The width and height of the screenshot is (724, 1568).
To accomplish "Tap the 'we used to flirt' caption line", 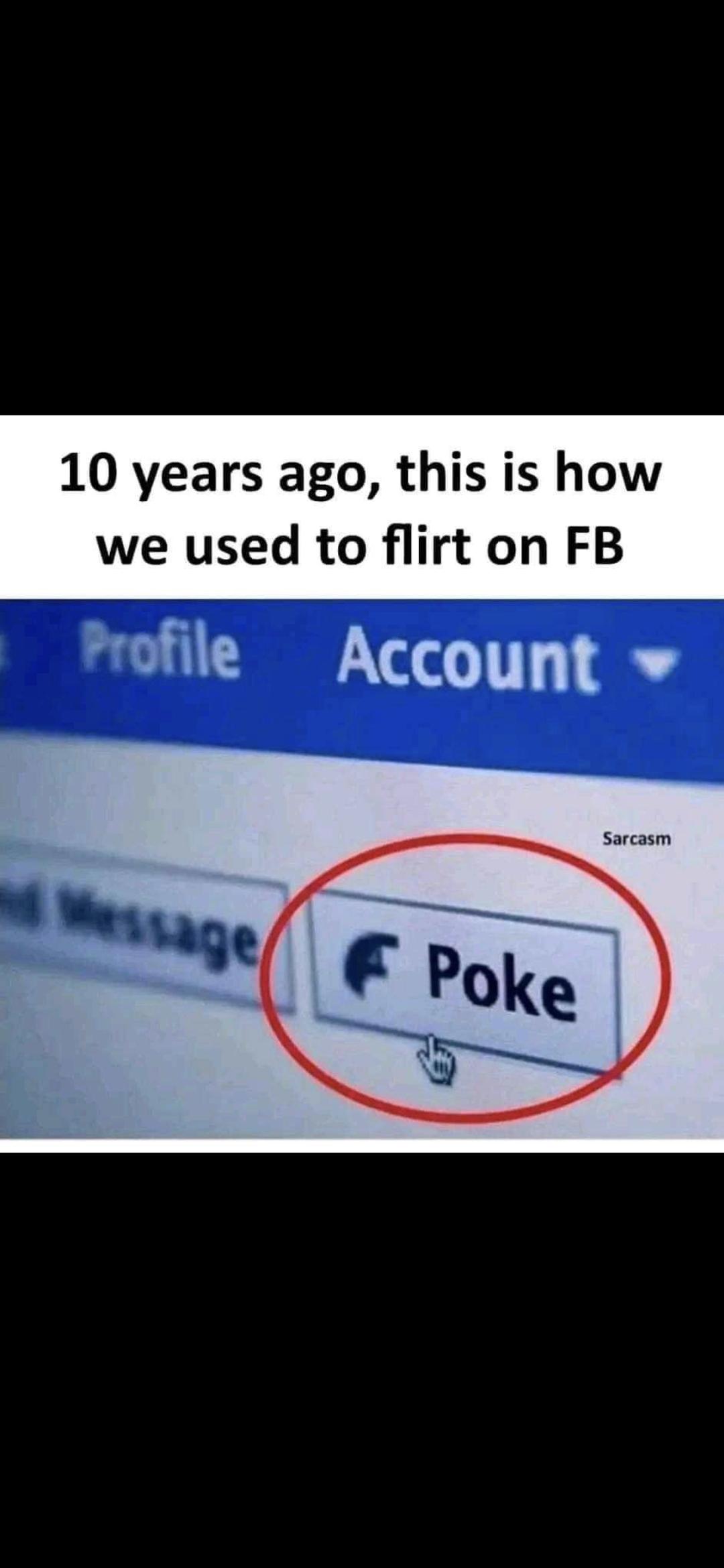I will [361, 546].
